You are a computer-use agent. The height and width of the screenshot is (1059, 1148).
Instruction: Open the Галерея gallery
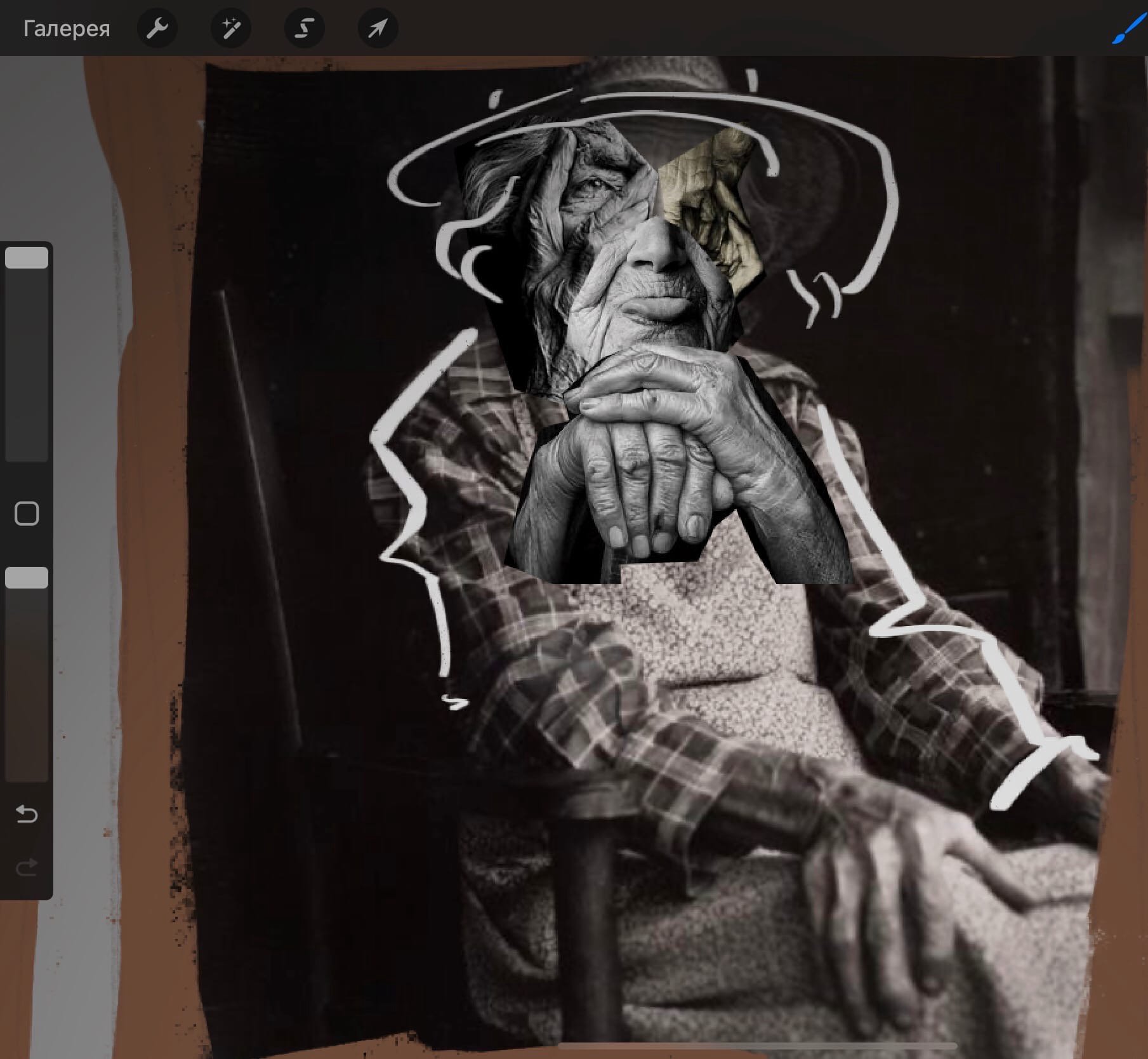click(x=67, y=29)
